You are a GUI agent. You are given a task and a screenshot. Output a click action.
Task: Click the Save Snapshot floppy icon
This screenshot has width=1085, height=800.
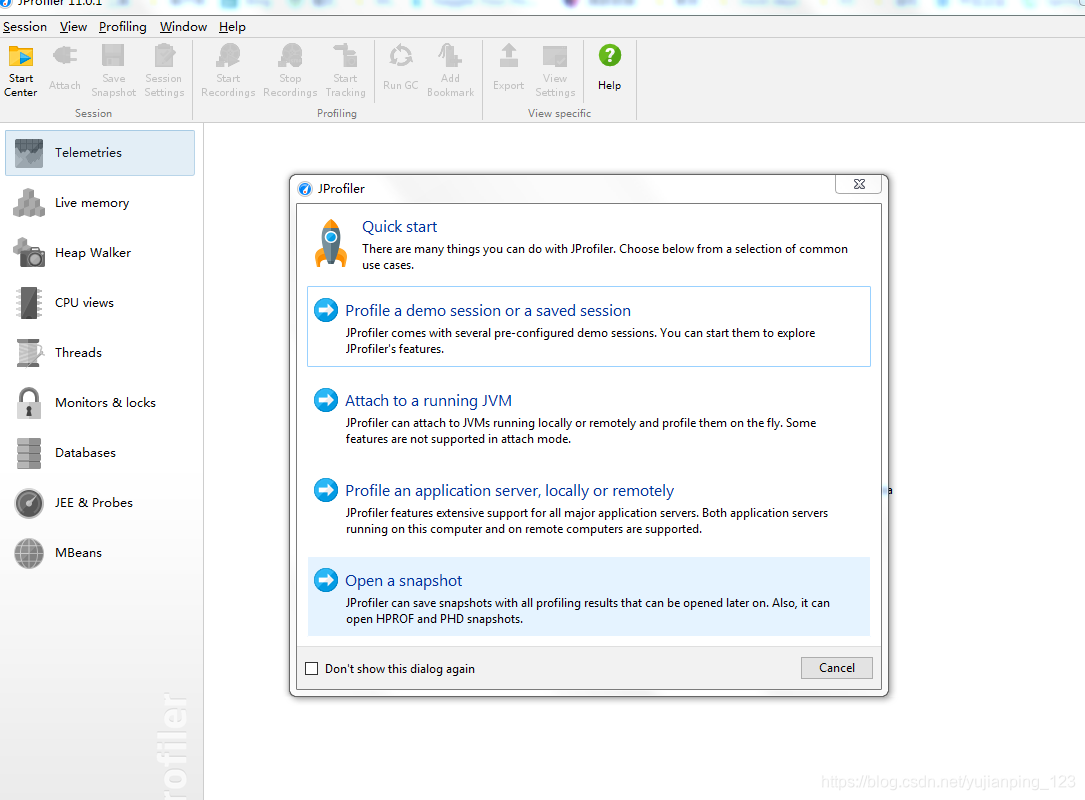(x=113, y=56)
